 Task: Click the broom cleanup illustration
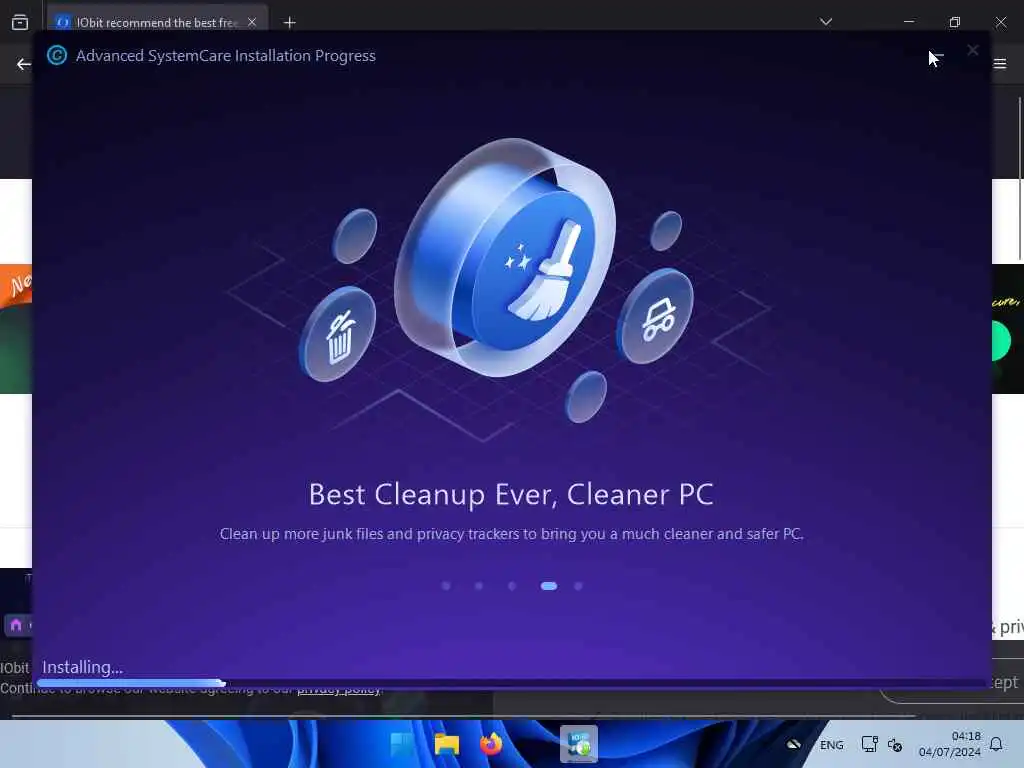tap(506, 258)
